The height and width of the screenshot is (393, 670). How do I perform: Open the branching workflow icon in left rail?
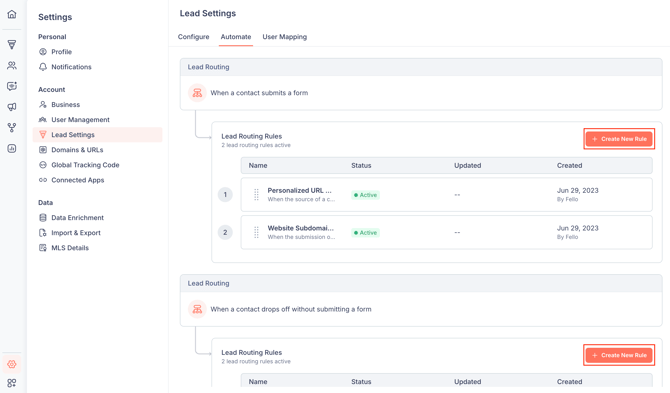(12, 127)
